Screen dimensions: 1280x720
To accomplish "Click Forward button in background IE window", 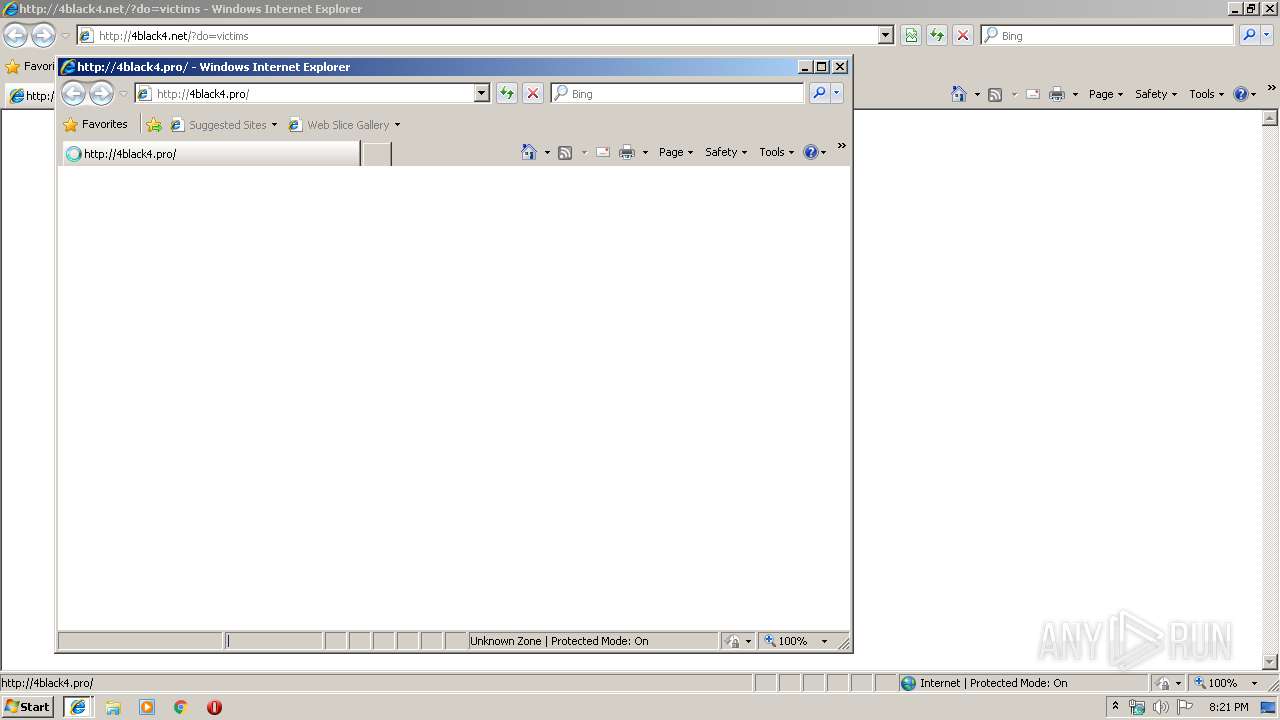I will [x=43, y=35].
